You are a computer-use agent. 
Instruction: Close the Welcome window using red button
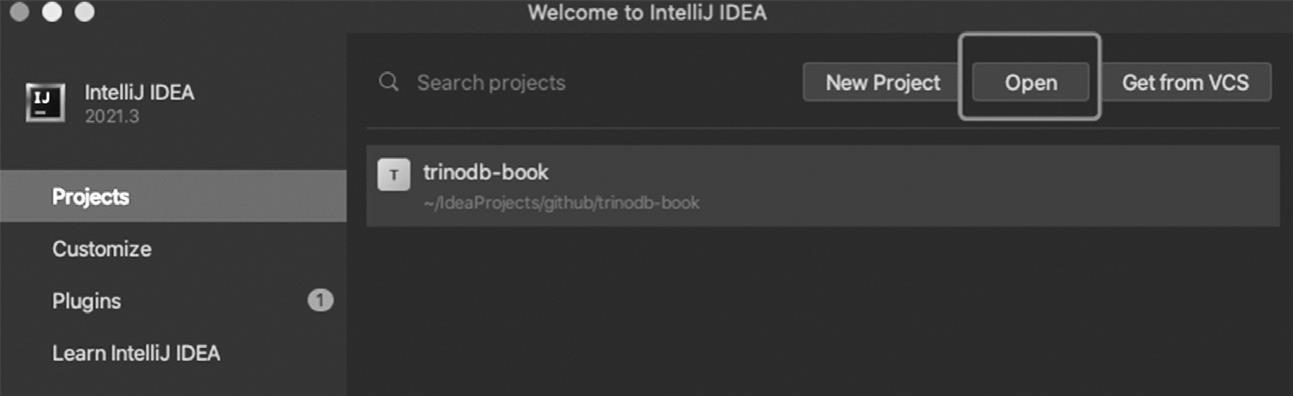click(x=20, y=13)
